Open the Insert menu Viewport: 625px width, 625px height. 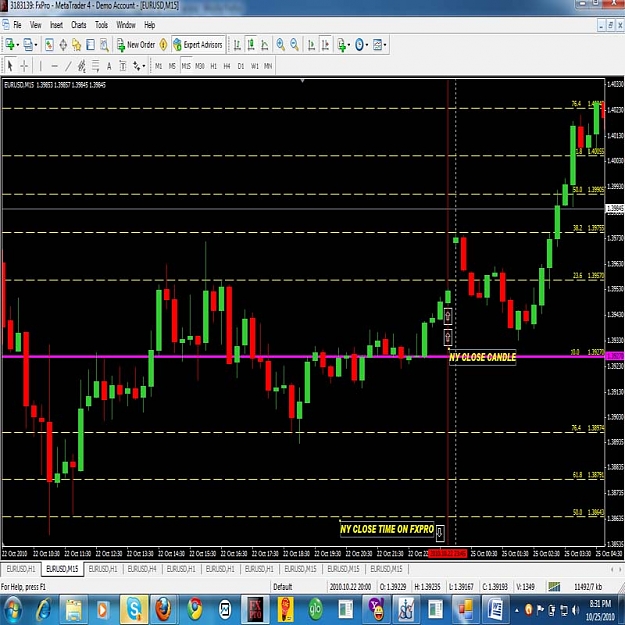tap(56, 25)
